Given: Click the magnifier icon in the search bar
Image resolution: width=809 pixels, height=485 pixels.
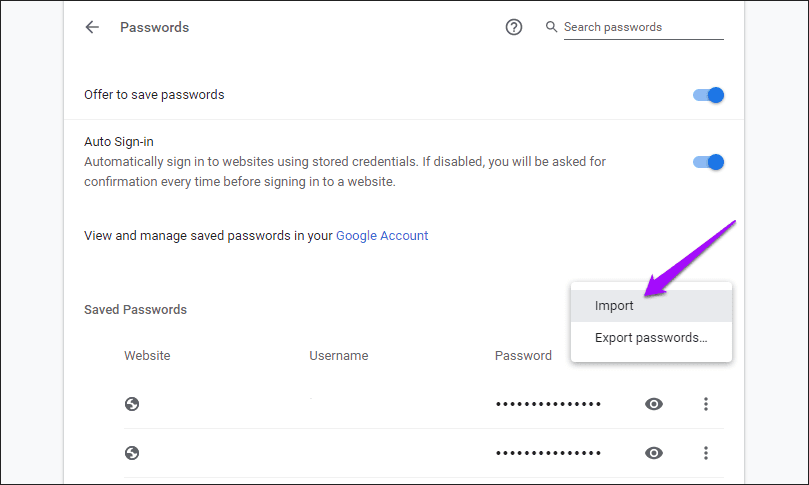Looking at the screenshot, I should [551, 27].
